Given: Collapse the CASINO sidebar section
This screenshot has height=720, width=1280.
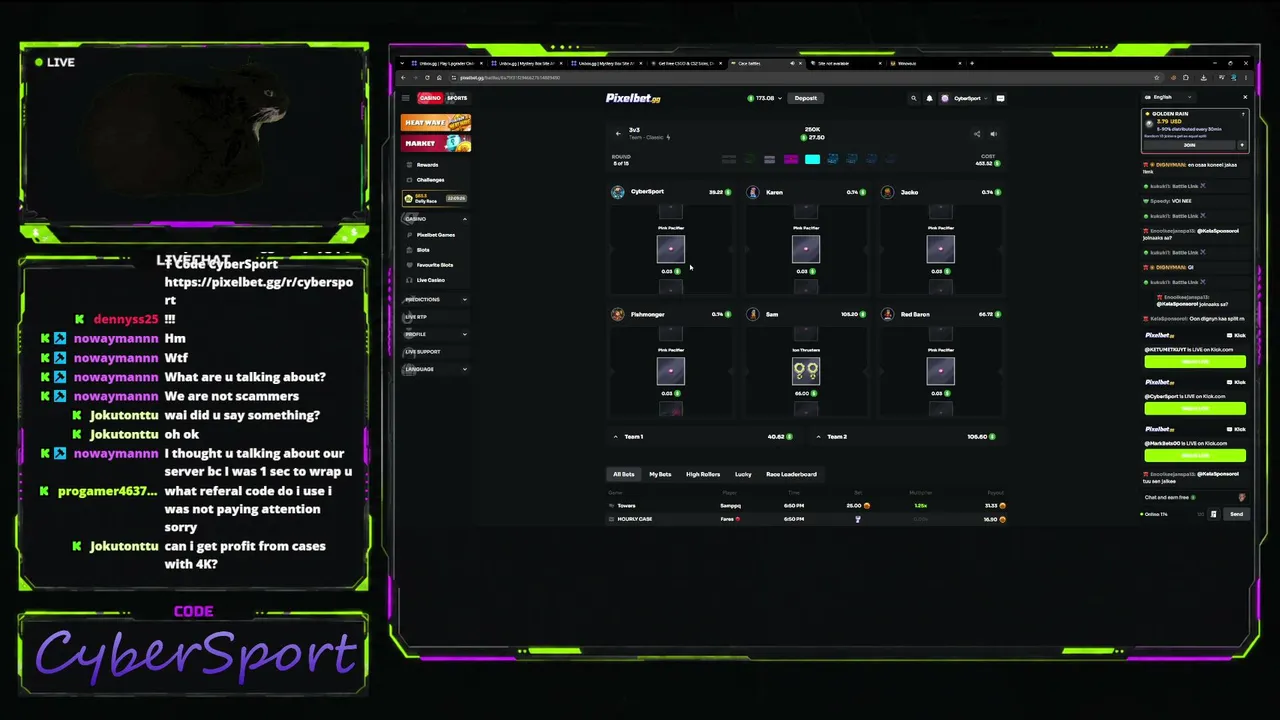Looking at the screenshot, I should pos(464,218).
